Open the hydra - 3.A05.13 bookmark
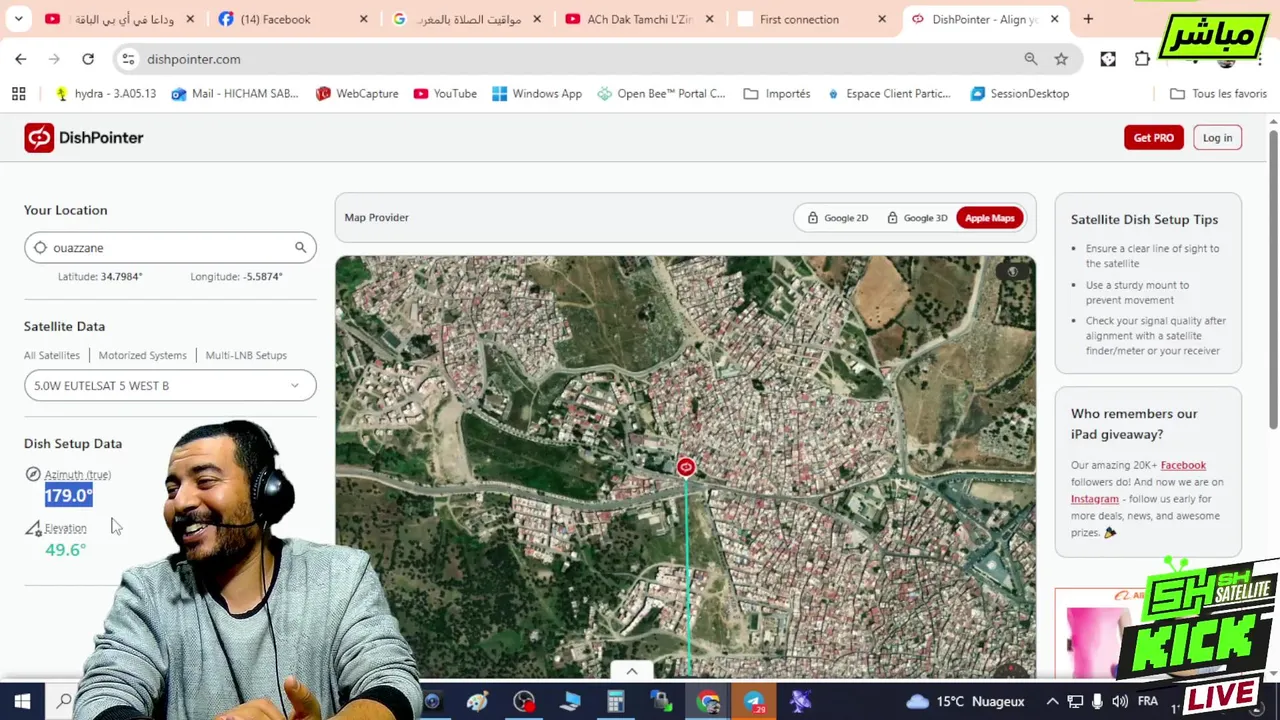This screenshot has width=1280, height=720. [x=105, y=93]
